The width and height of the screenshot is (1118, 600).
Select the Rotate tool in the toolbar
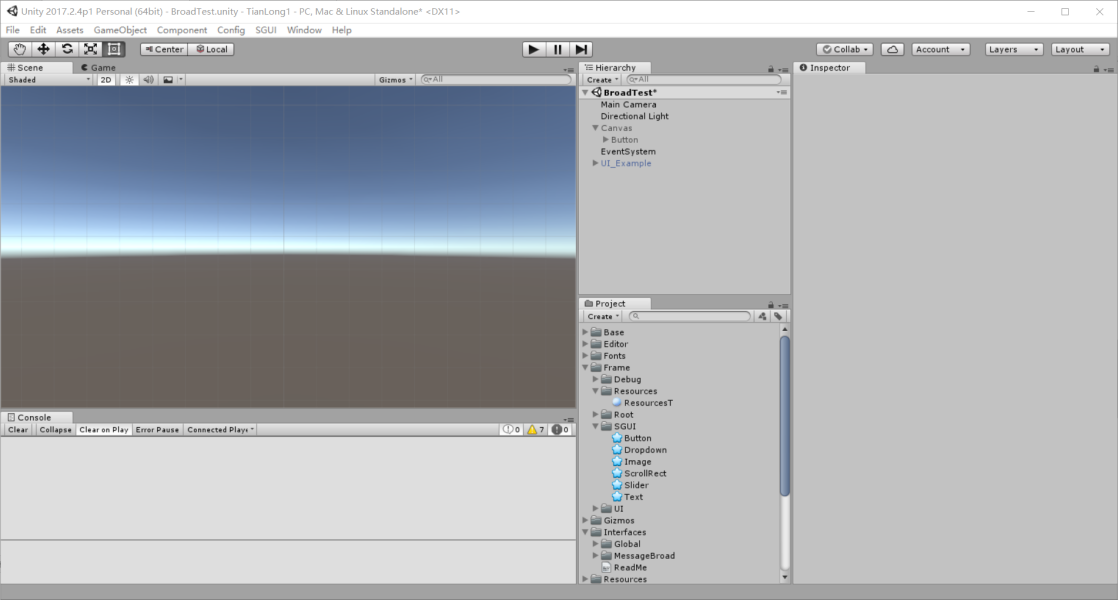(x=67, y=49)
